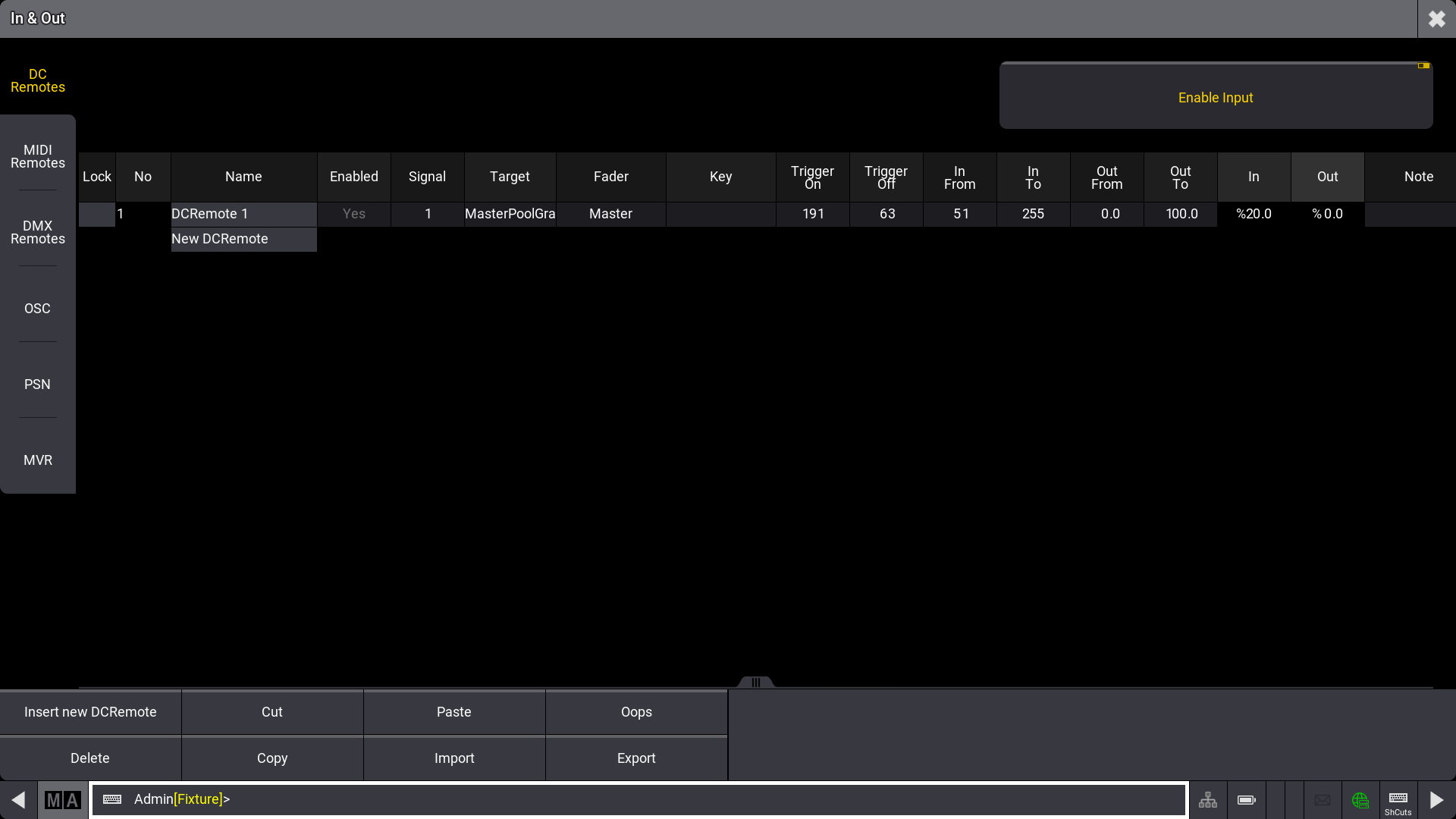Open Signal value dropdown for DCRemote 1
Viewport: 1456px width, 819px height.
pos(427,213)
